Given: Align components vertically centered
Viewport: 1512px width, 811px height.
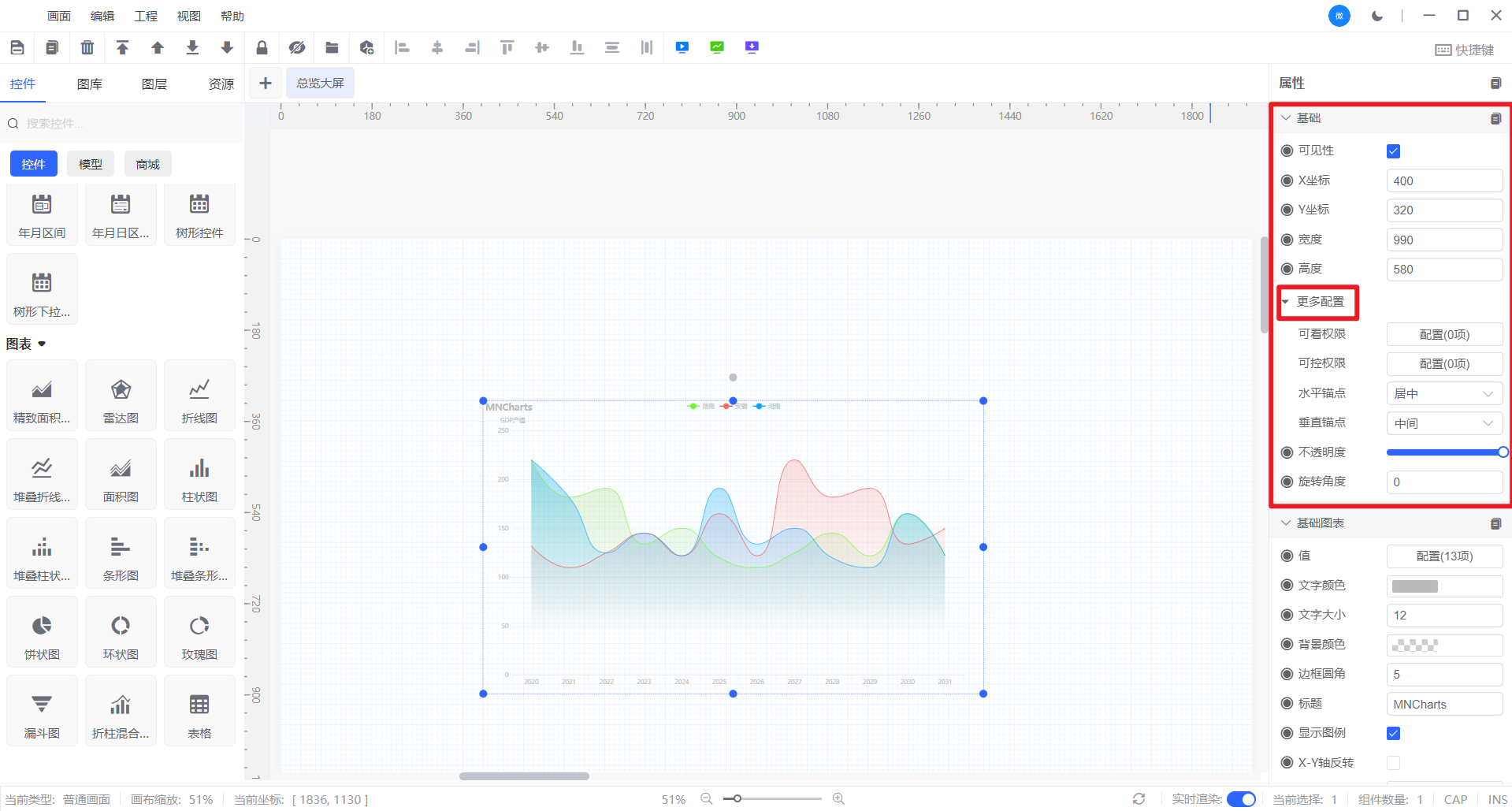Looking at the screenshot, I should coord(542,48).
